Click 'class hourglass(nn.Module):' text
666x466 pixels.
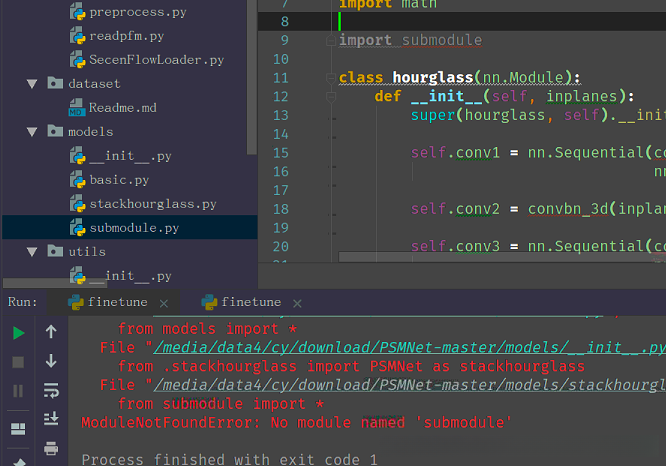(x=459, y=78)
